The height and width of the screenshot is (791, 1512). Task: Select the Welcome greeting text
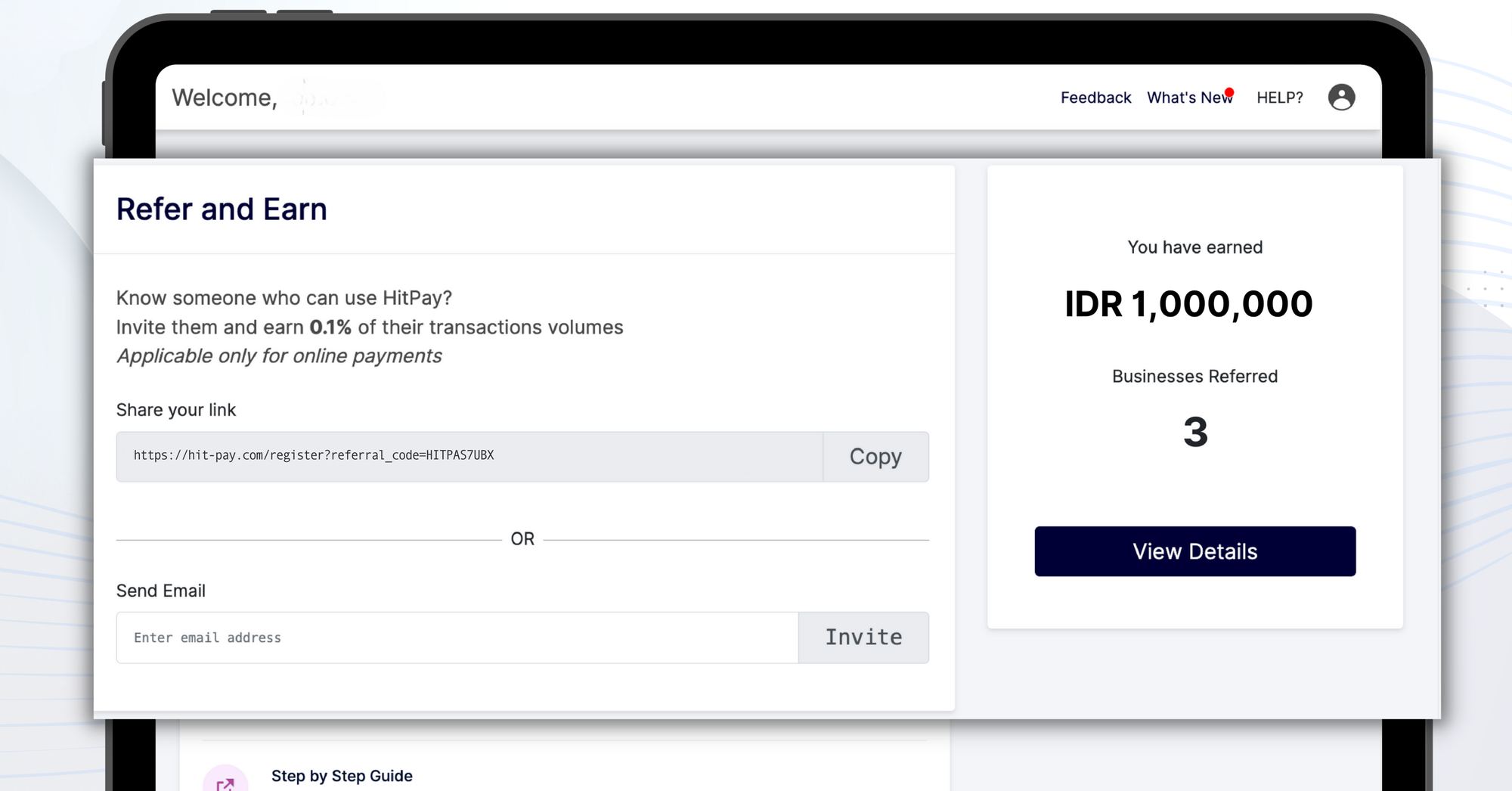pos(225,98)
